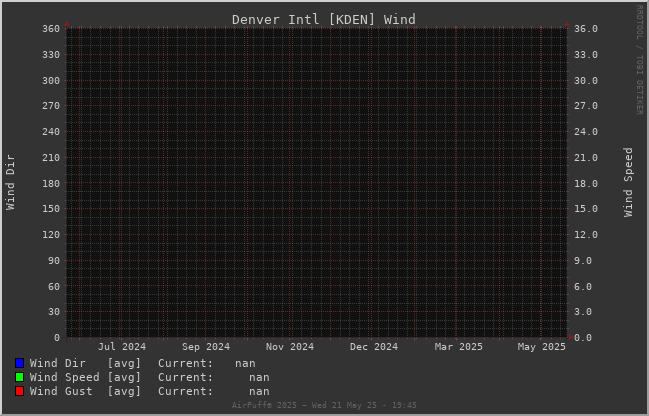Click the Mar 2025 axis label
This screenshot has width=649, height=416.
pos(458,347)
